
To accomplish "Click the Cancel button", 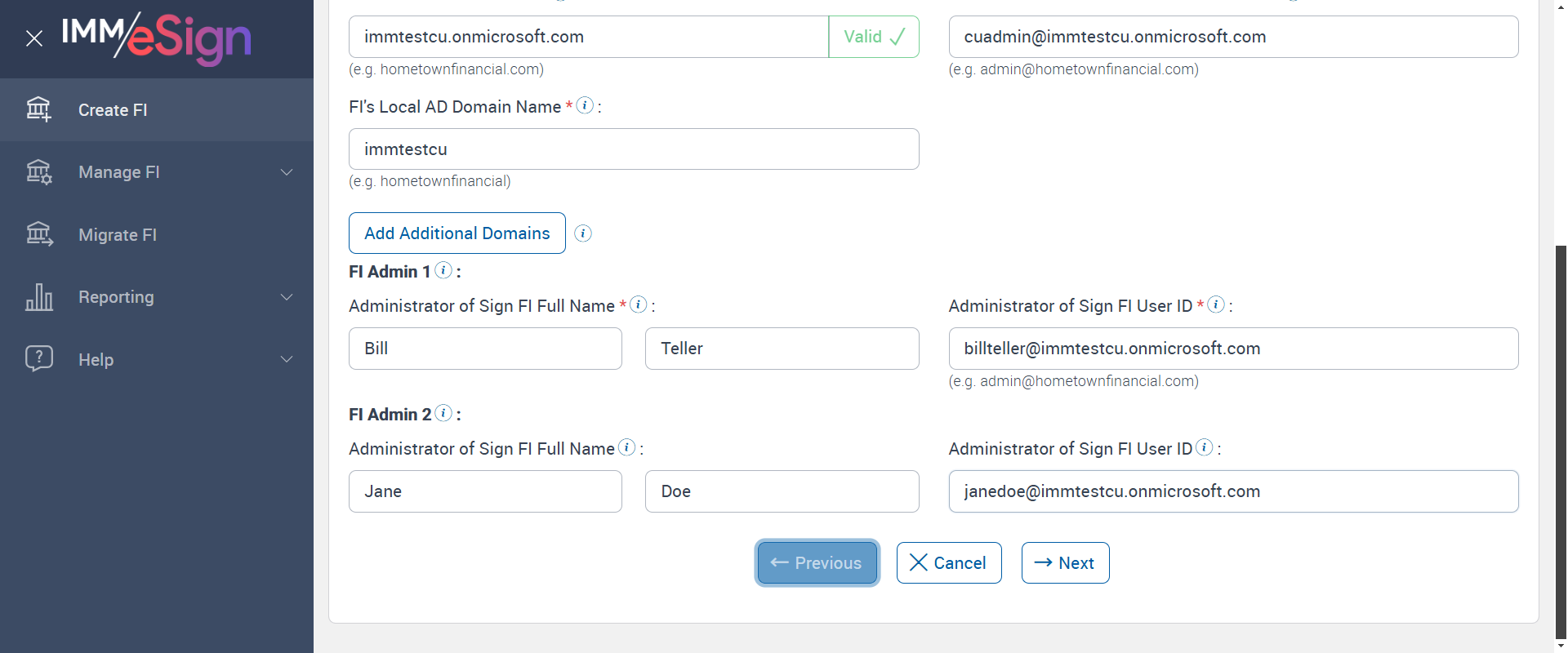I will tap(948, 563).
